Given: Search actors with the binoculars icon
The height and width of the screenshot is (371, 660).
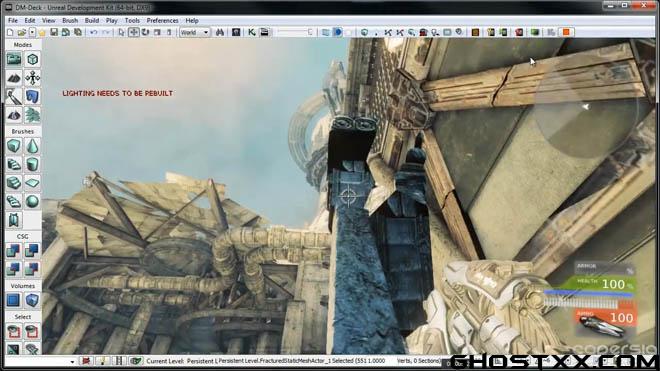Looking at the screenshot, I should [220, 32].
